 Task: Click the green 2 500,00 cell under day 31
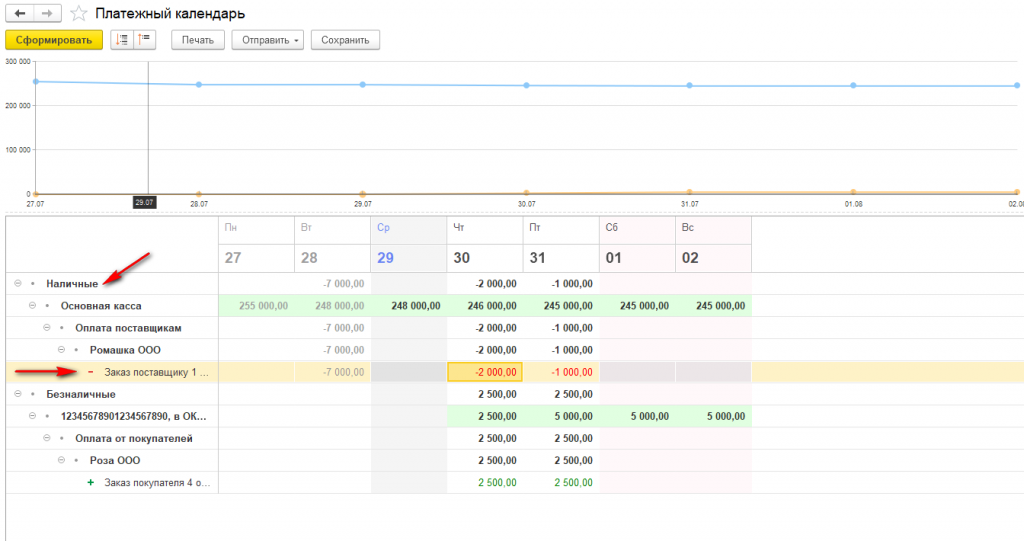coord(561,482)
